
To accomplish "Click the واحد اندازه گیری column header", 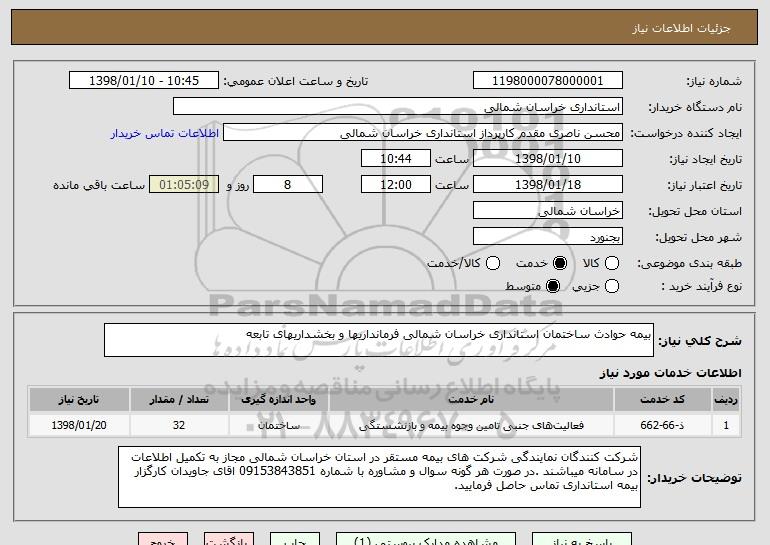I will [278, 400].
